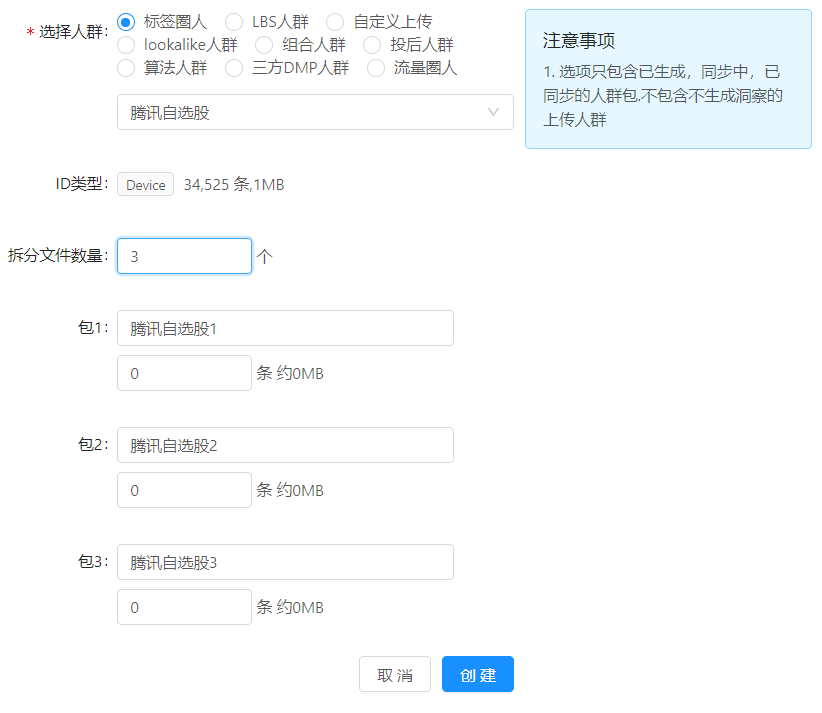Click the 注意事项 heading
822x713 pixels.
(x=579, y=40)
